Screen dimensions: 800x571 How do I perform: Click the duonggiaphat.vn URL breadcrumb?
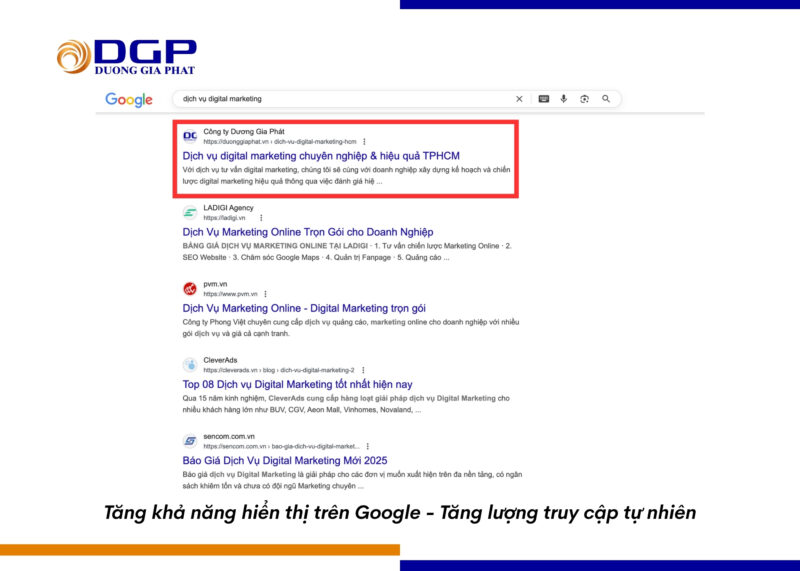pos(280,142)
